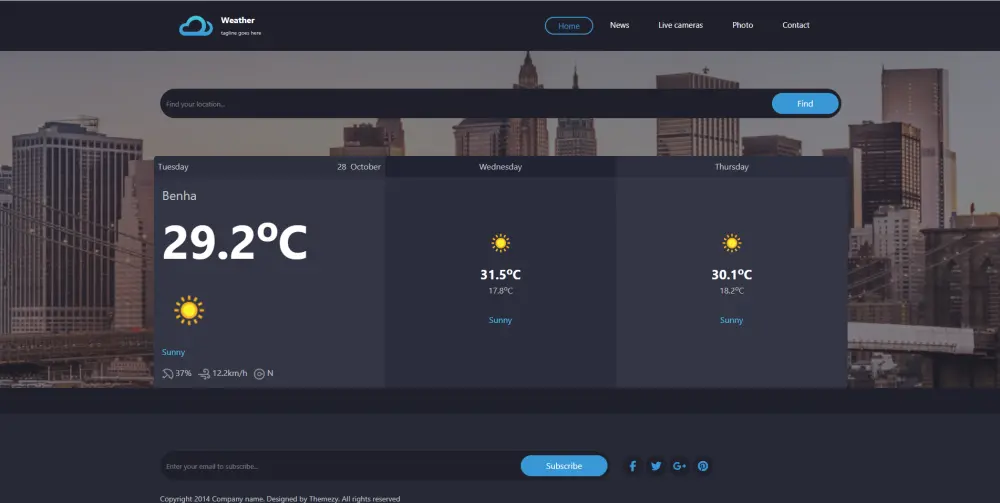Click the Weather site title
1000x503 pixels.
click(237, 20)
